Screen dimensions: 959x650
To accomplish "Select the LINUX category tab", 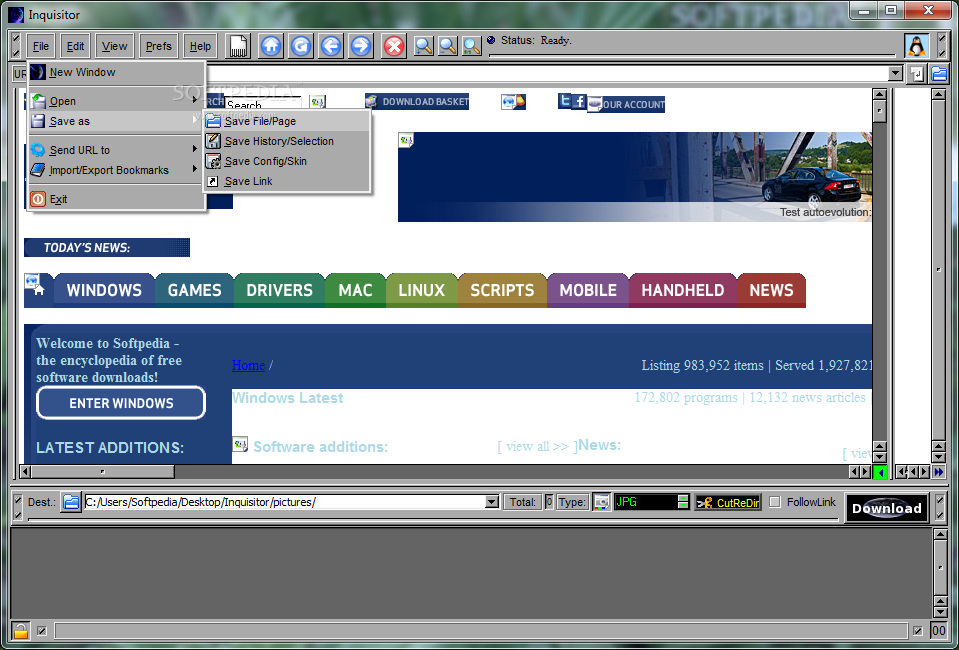I will pos(421,290).
